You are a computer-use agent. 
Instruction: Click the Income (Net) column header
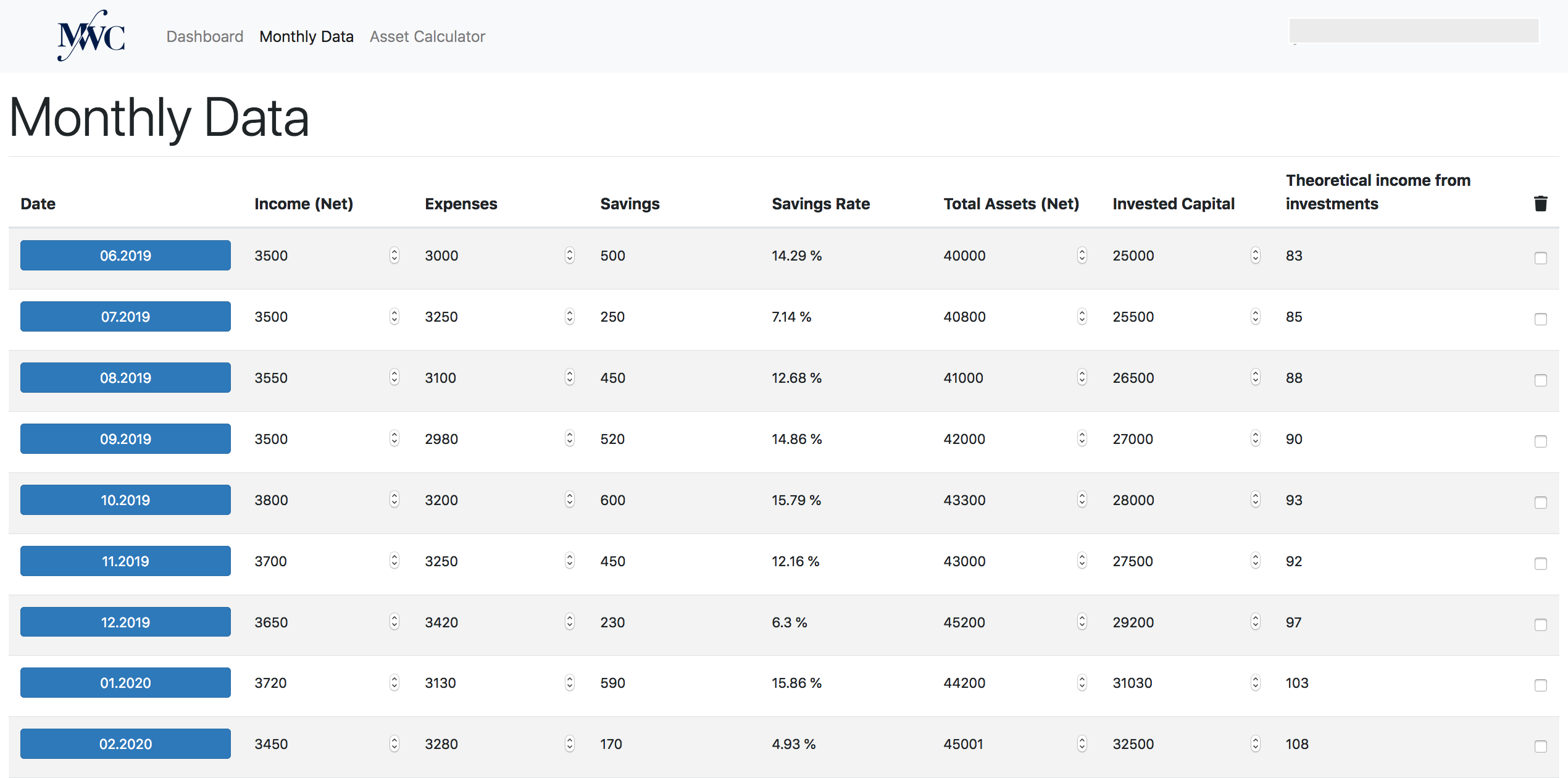point(304,204)
